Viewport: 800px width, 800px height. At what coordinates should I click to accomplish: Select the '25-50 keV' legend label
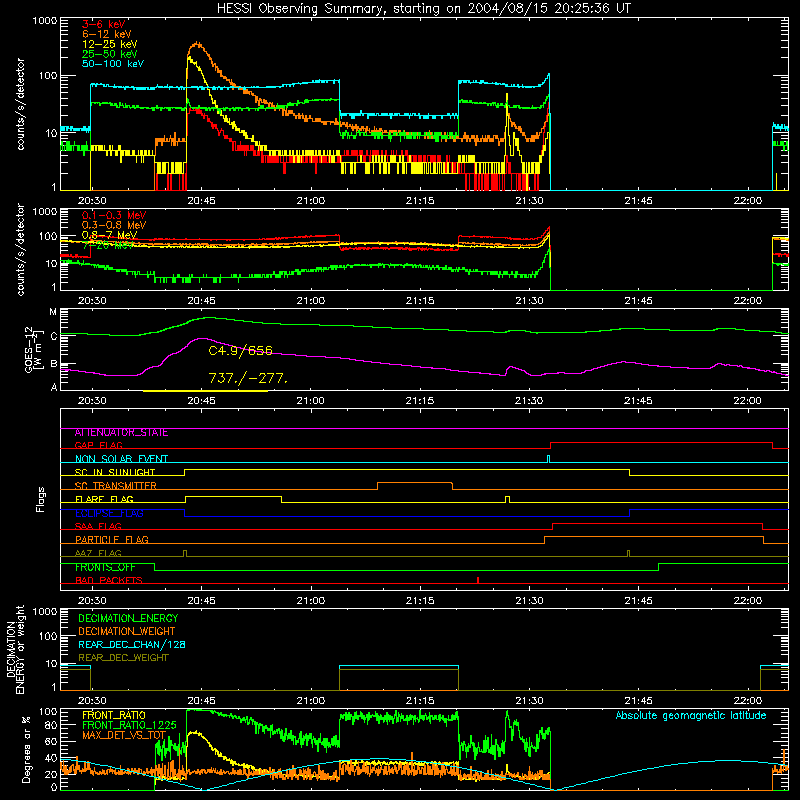110,54
